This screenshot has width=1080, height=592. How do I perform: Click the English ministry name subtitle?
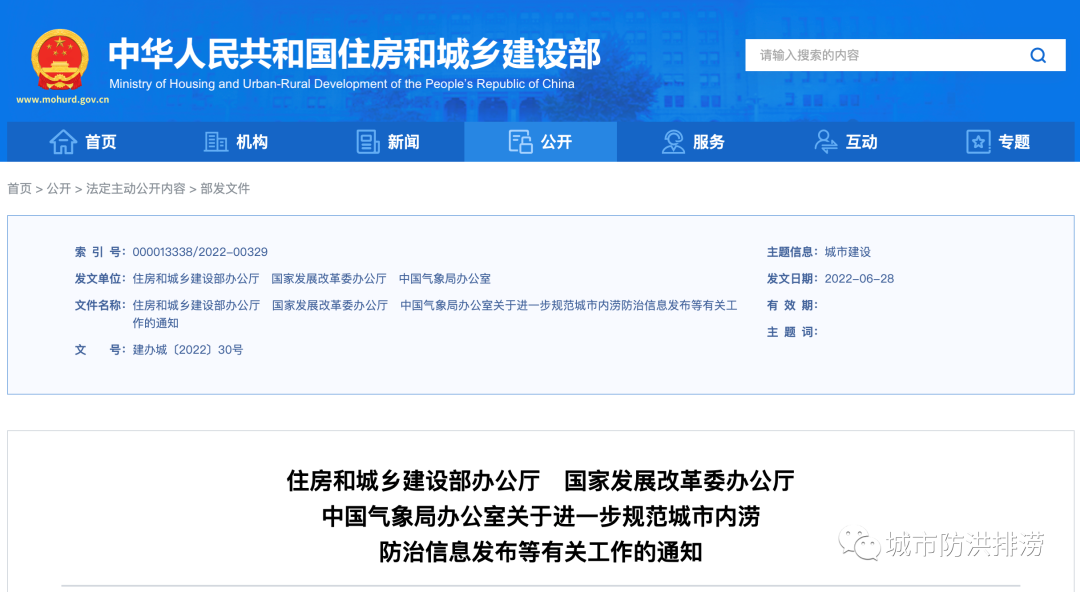(x=342, y=84)
